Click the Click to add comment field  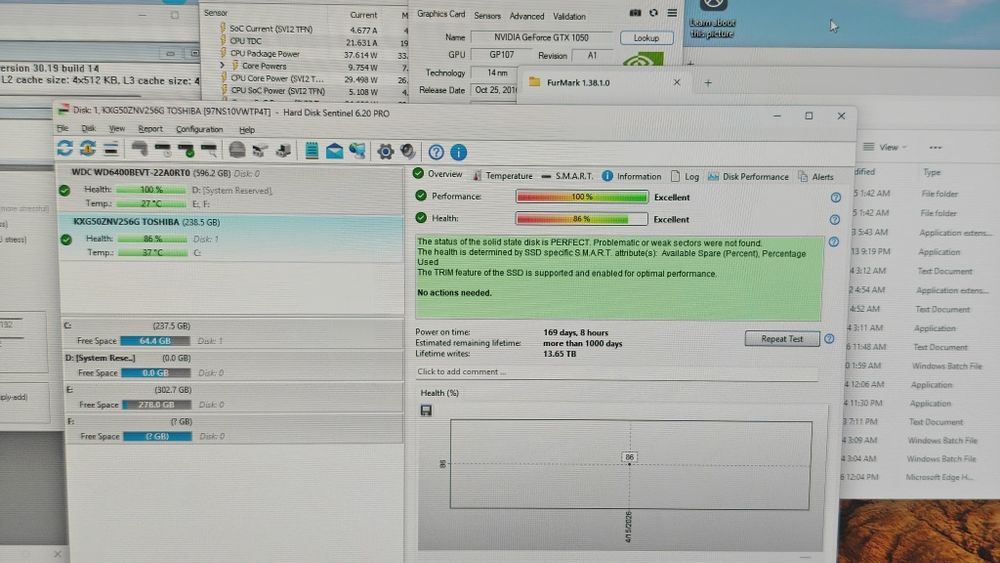[x=617, y=372]
